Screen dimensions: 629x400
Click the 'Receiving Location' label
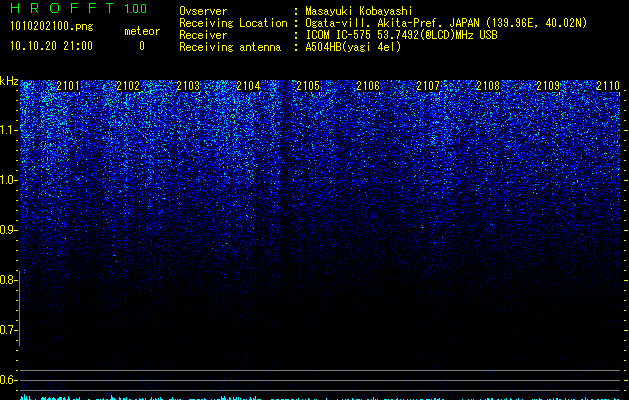(x=233, y=23)
